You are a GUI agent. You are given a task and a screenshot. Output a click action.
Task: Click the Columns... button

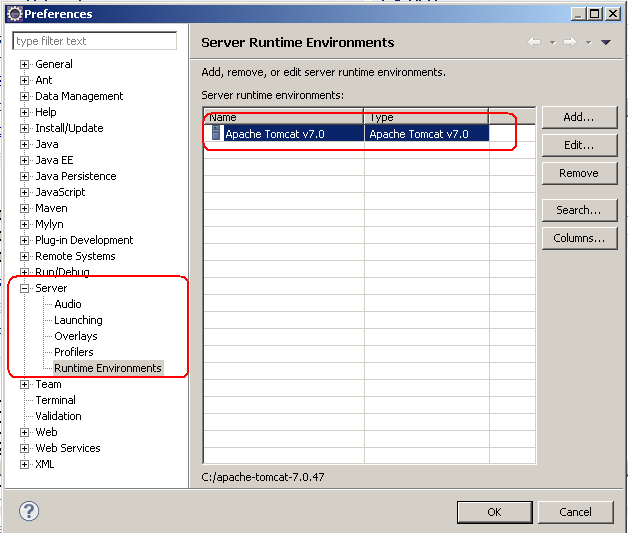[x=579, y=238]
